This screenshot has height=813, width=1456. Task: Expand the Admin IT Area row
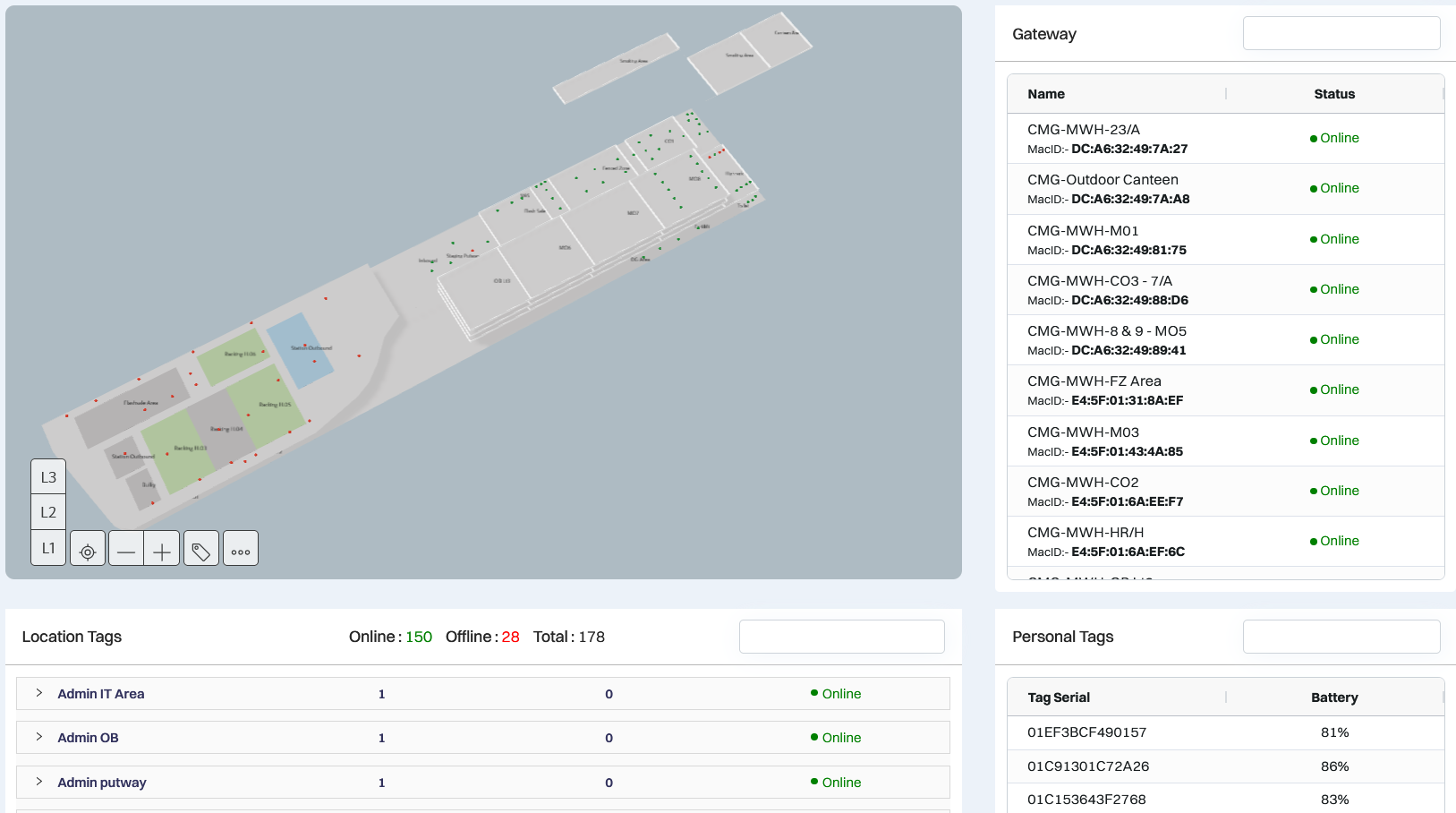(x=39, y=693)
